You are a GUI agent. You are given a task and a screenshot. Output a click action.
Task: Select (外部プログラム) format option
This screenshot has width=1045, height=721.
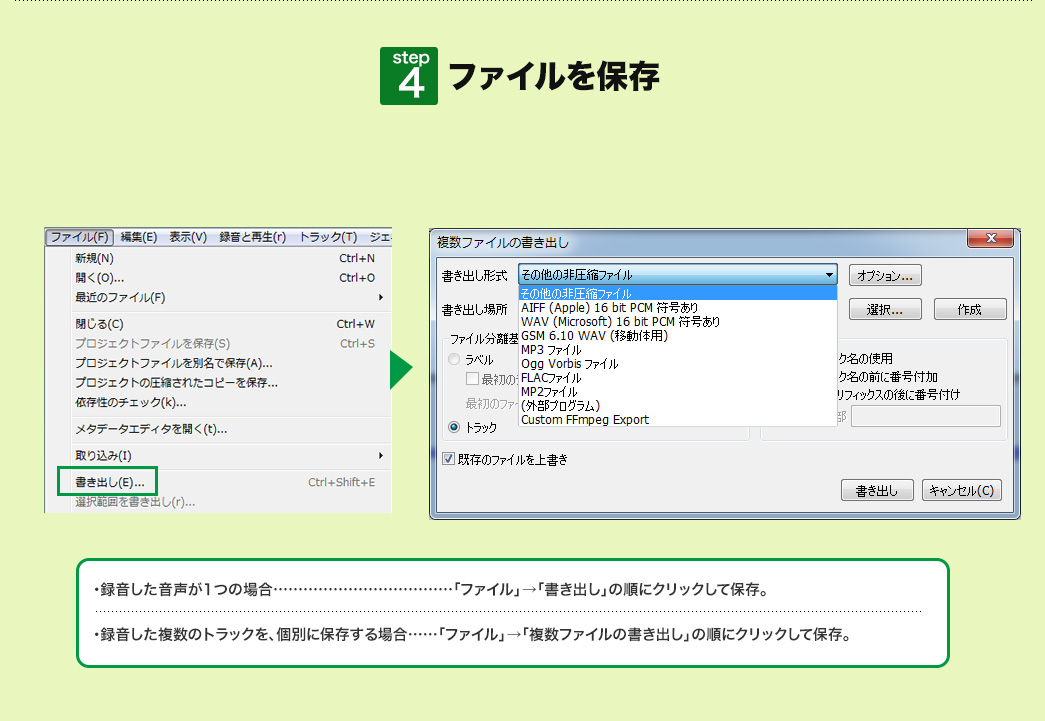tap(677, 405)
